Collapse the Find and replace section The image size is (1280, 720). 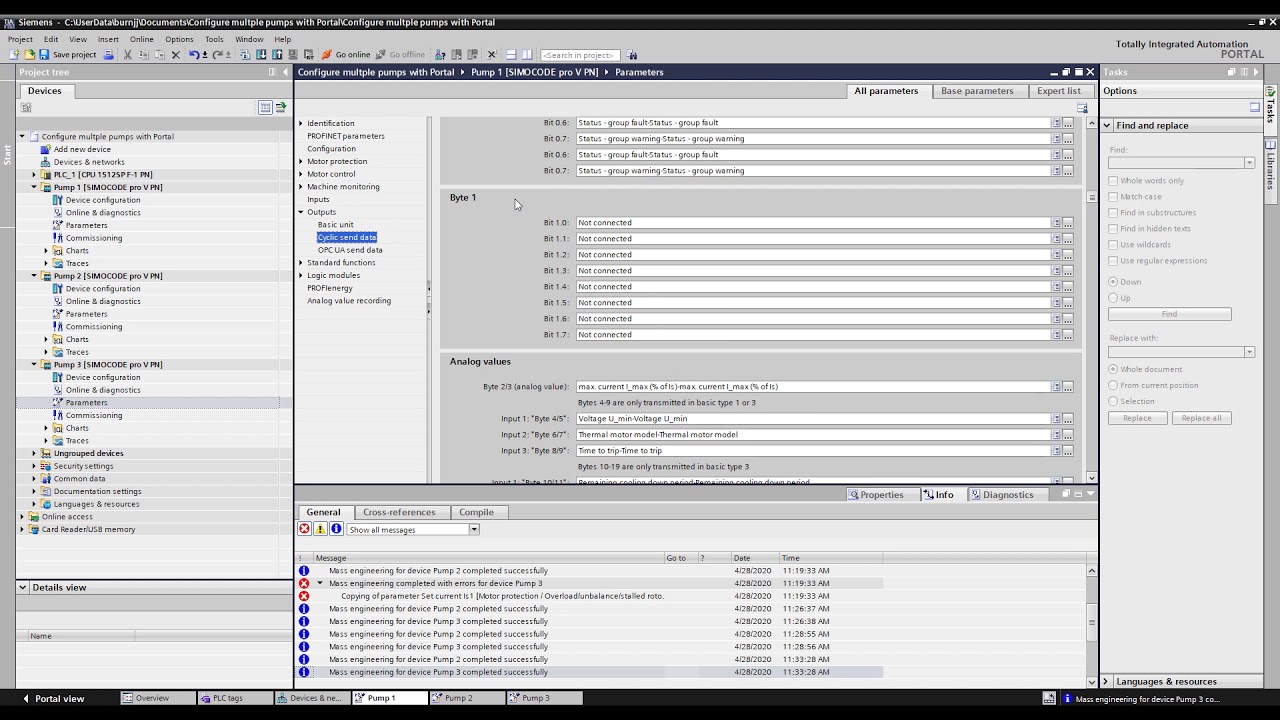(x=1107, y=125)
